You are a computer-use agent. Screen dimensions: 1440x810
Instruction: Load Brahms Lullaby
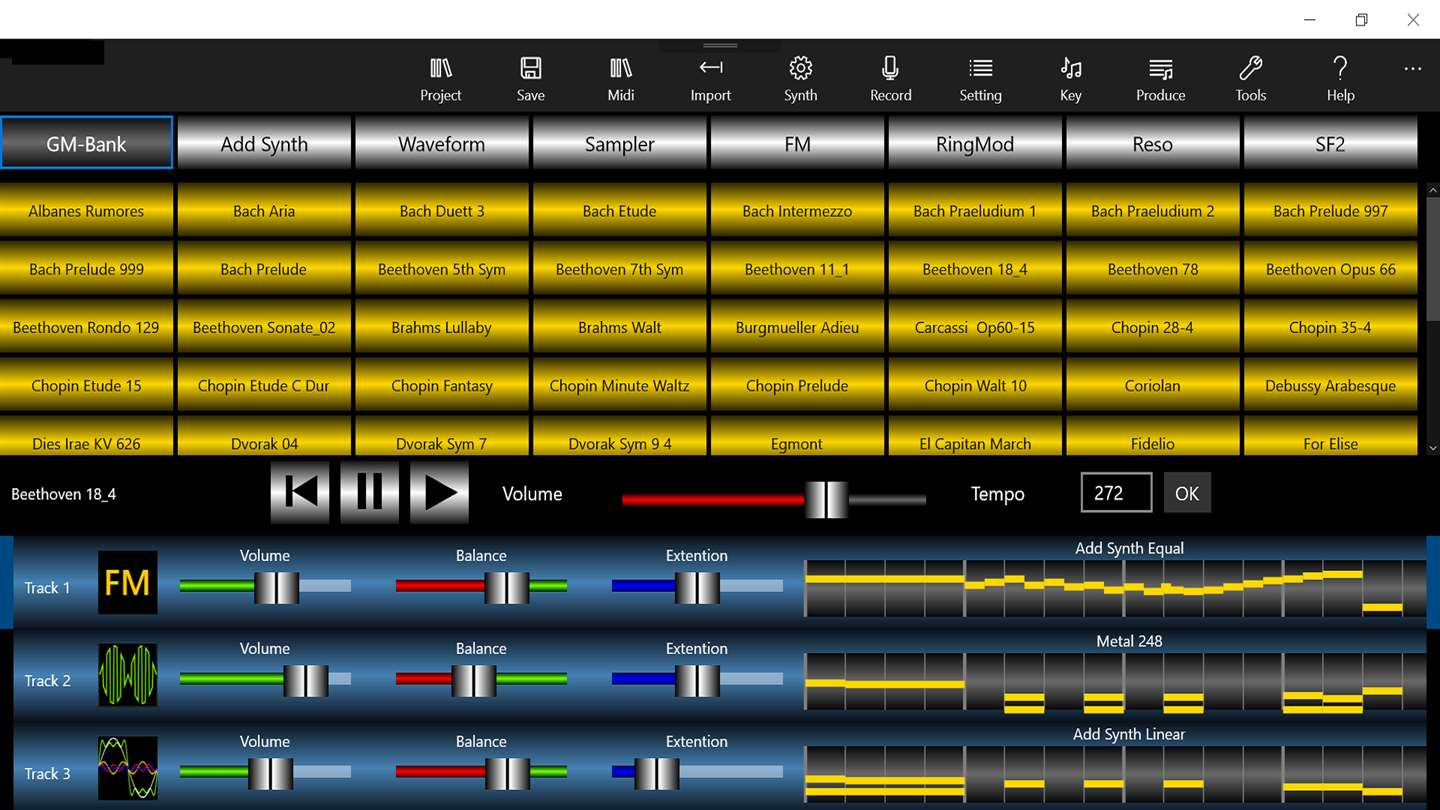[x=442, y=326]
